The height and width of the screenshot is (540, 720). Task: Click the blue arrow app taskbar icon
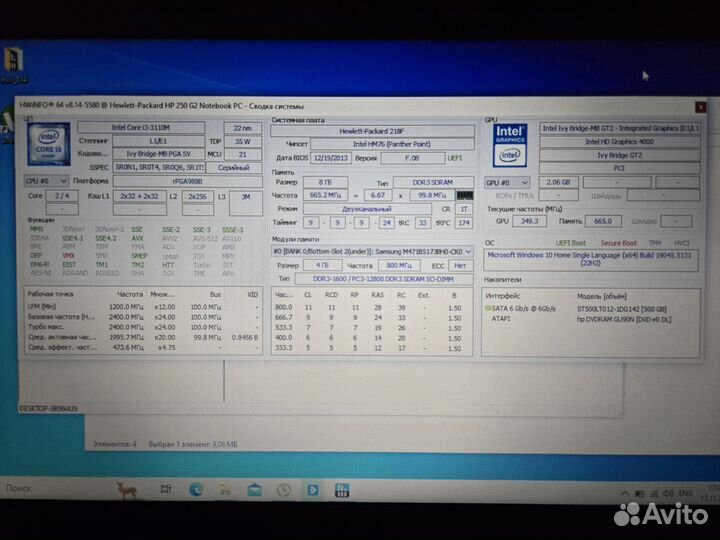[x=313, y=490]
